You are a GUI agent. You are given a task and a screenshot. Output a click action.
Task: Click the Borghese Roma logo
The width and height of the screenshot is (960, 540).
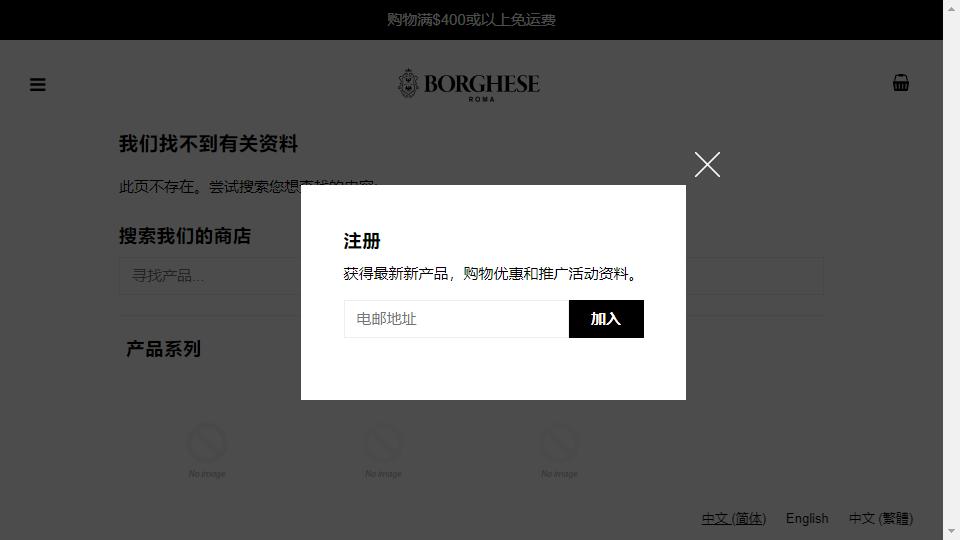469,84
